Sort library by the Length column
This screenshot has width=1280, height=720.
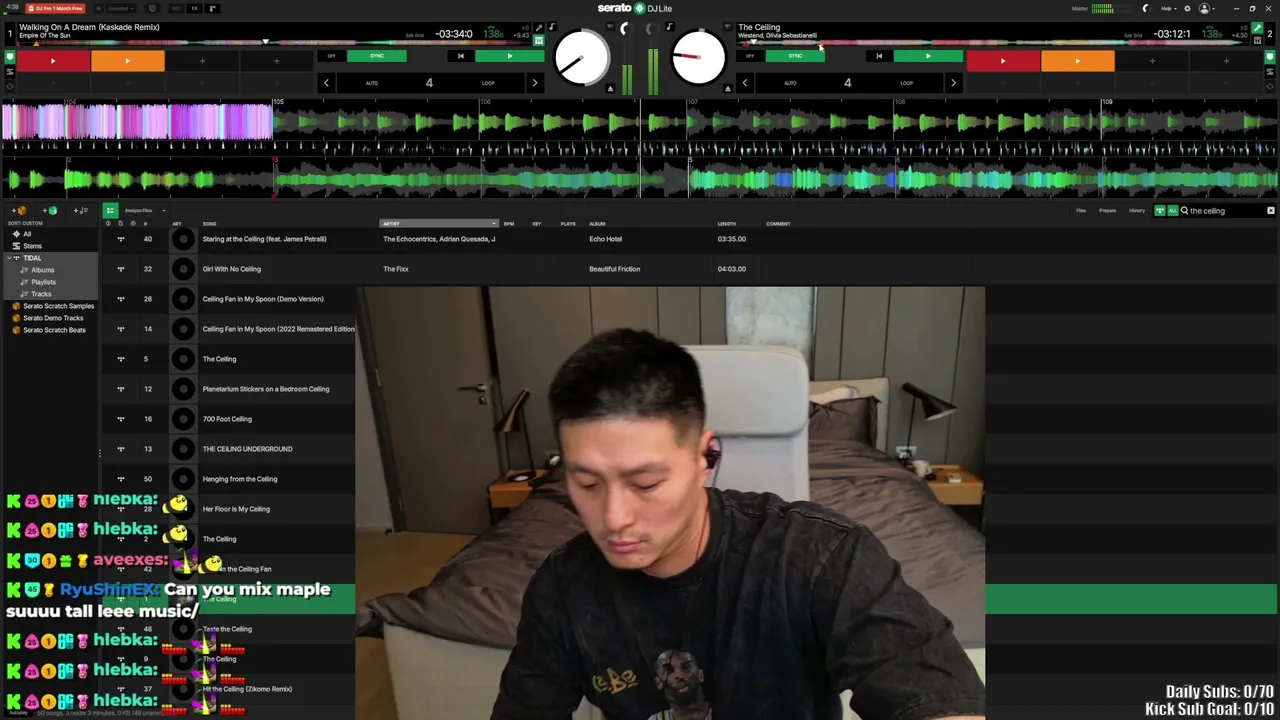(727, 223)
